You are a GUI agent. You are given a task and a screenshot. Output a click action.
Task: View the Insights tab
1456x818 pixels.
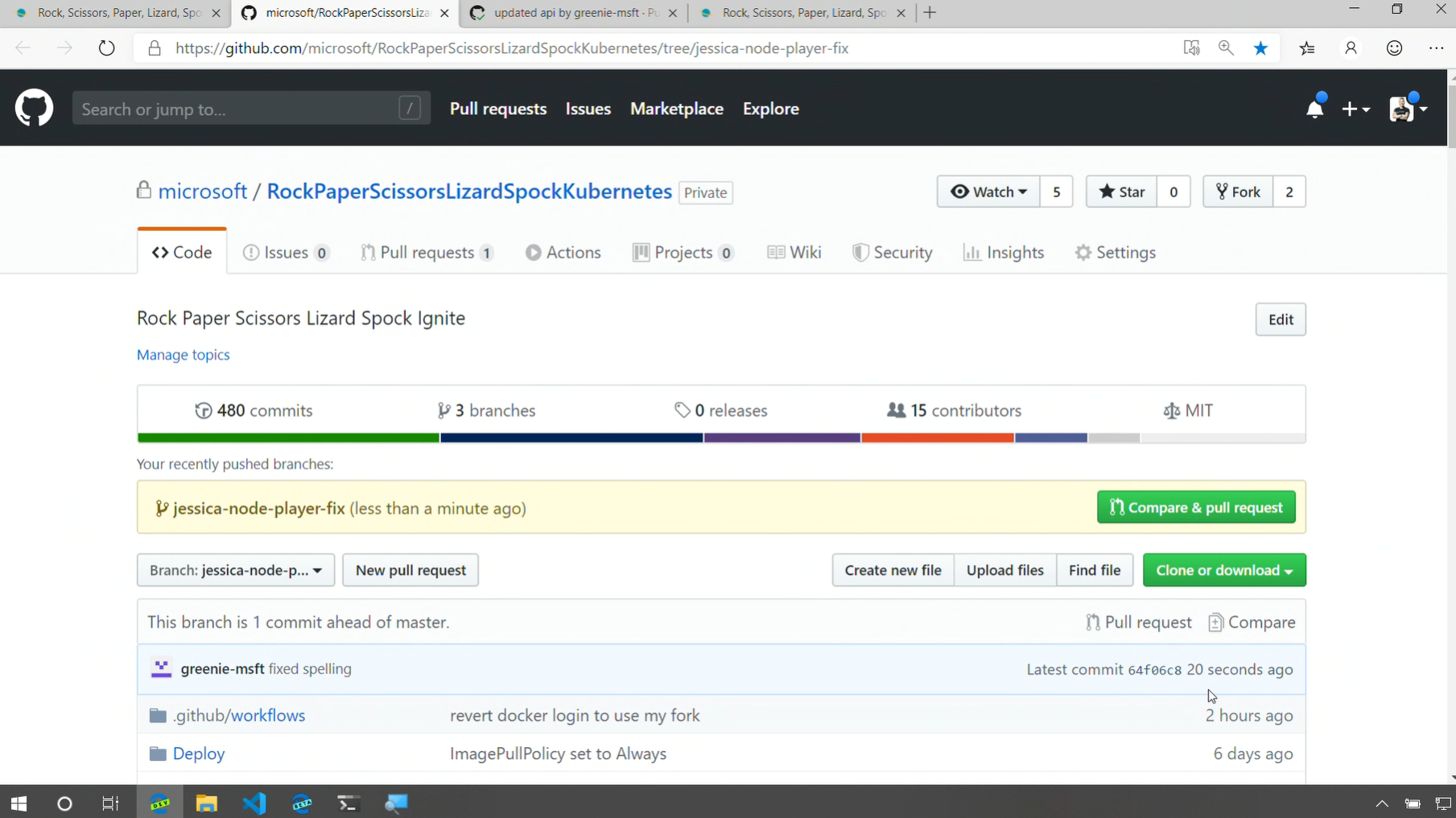1004,253
